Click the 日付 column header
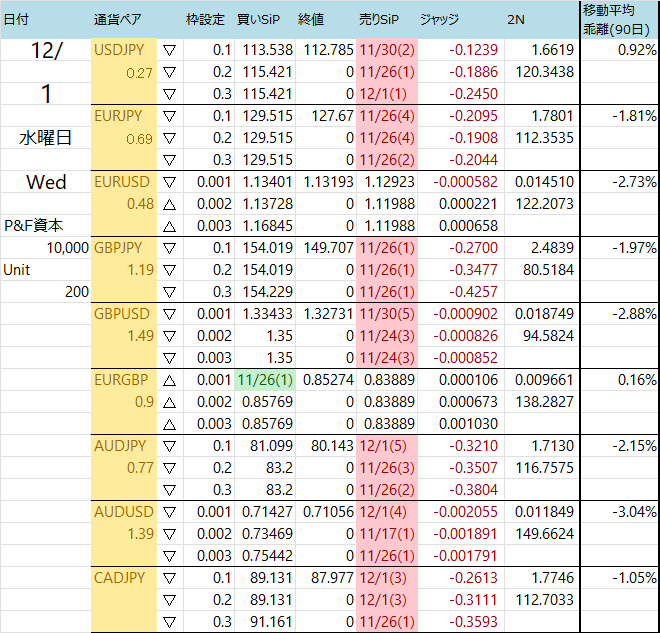This screenshot has height=633, width=660. point(16,19)
